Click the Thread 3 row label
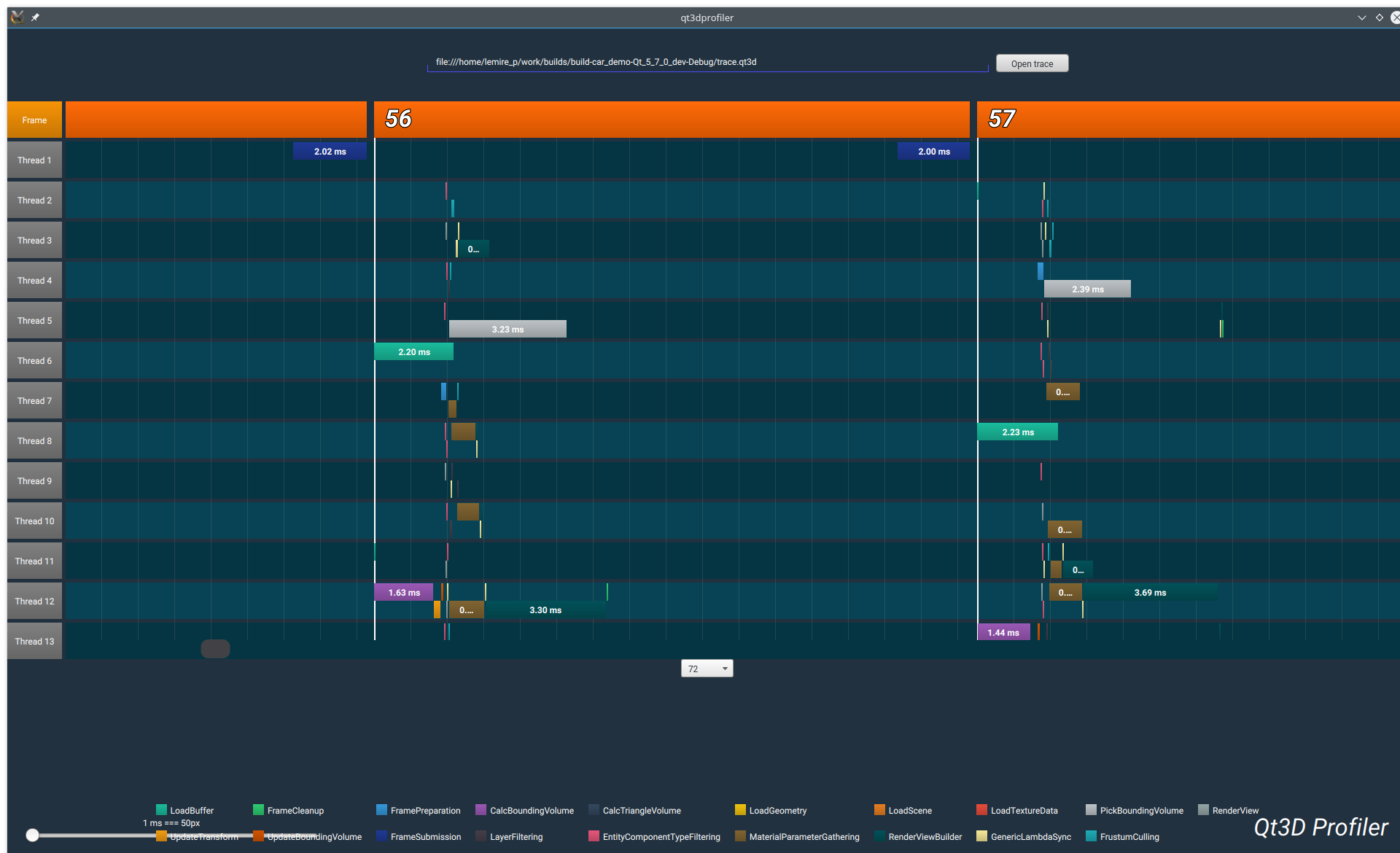Screen dimensions: 1400x853 [x=34, y=241]
